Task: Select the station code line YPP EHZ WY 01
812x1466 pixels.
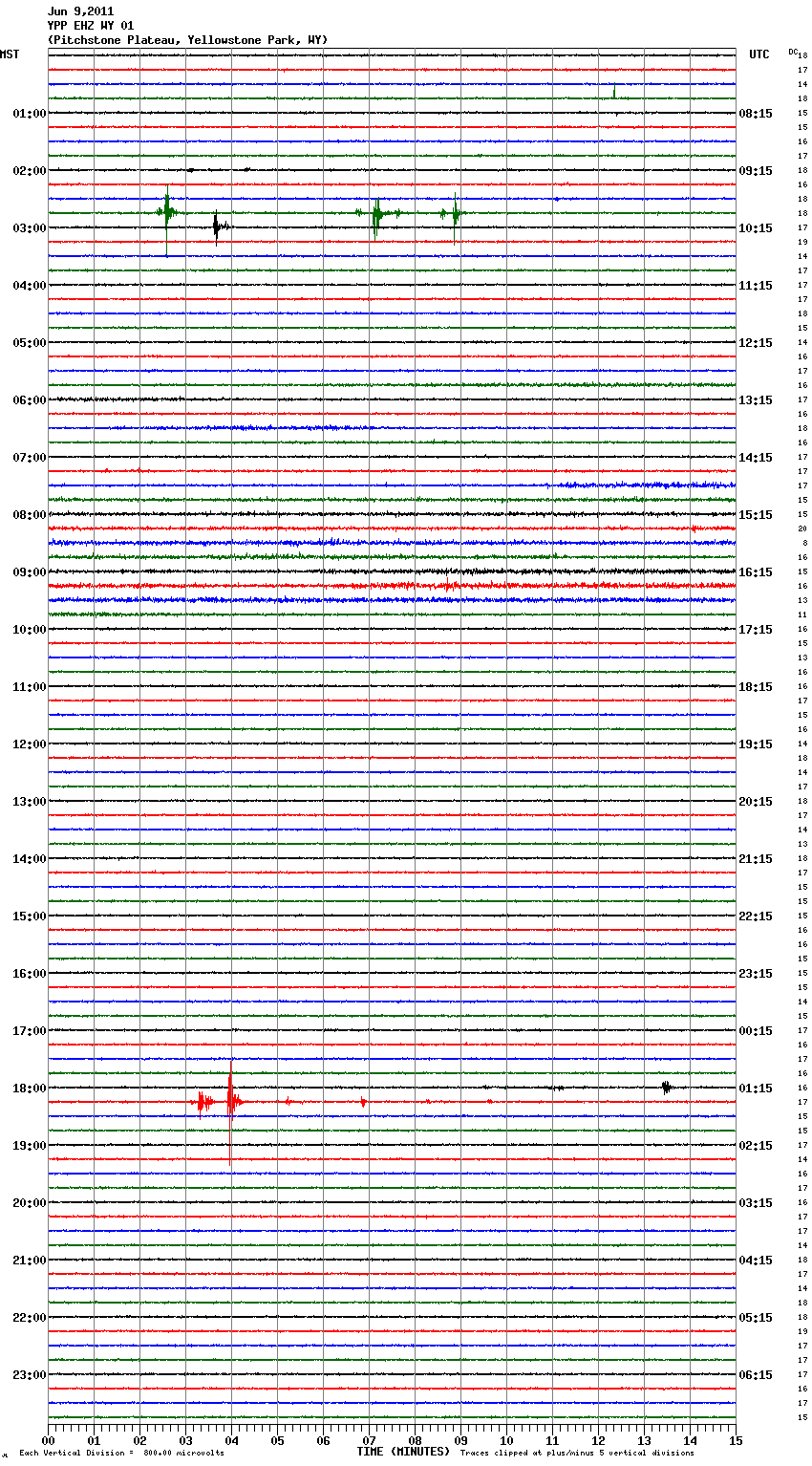Action: pyautogui.click(x=91, y=26)
